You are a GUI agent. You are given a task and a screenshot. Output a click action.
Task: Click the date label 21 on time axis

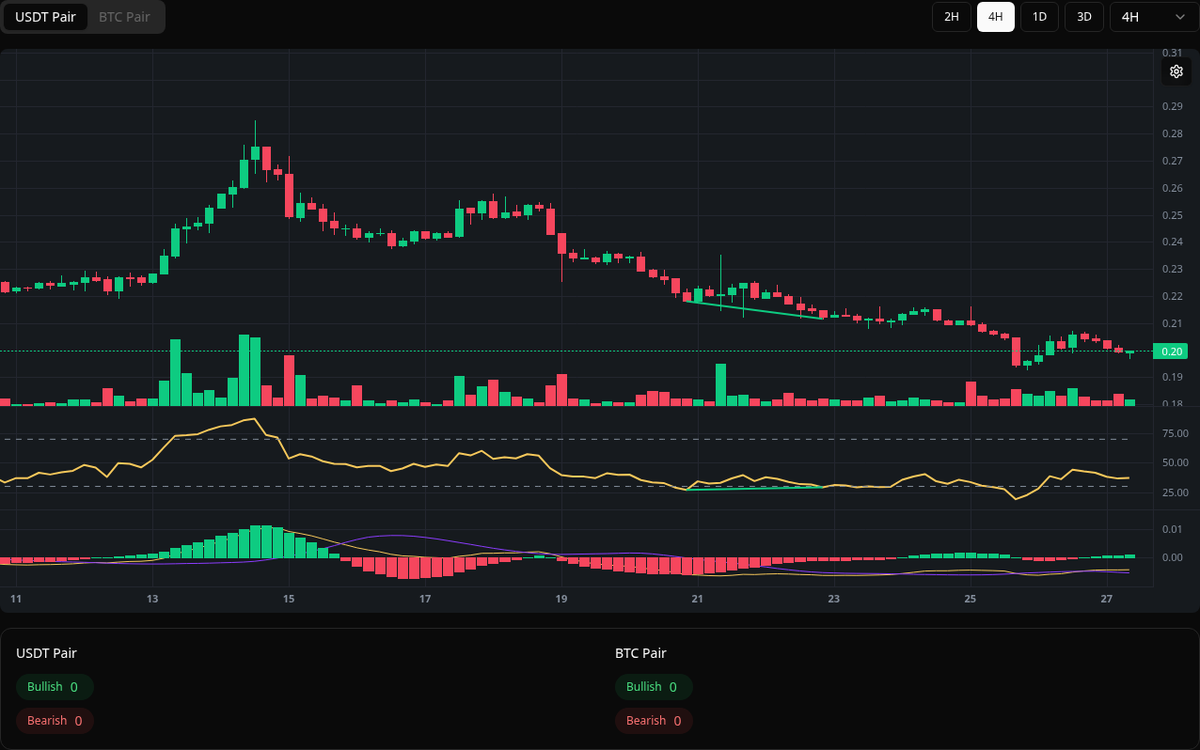coord(697,598)
